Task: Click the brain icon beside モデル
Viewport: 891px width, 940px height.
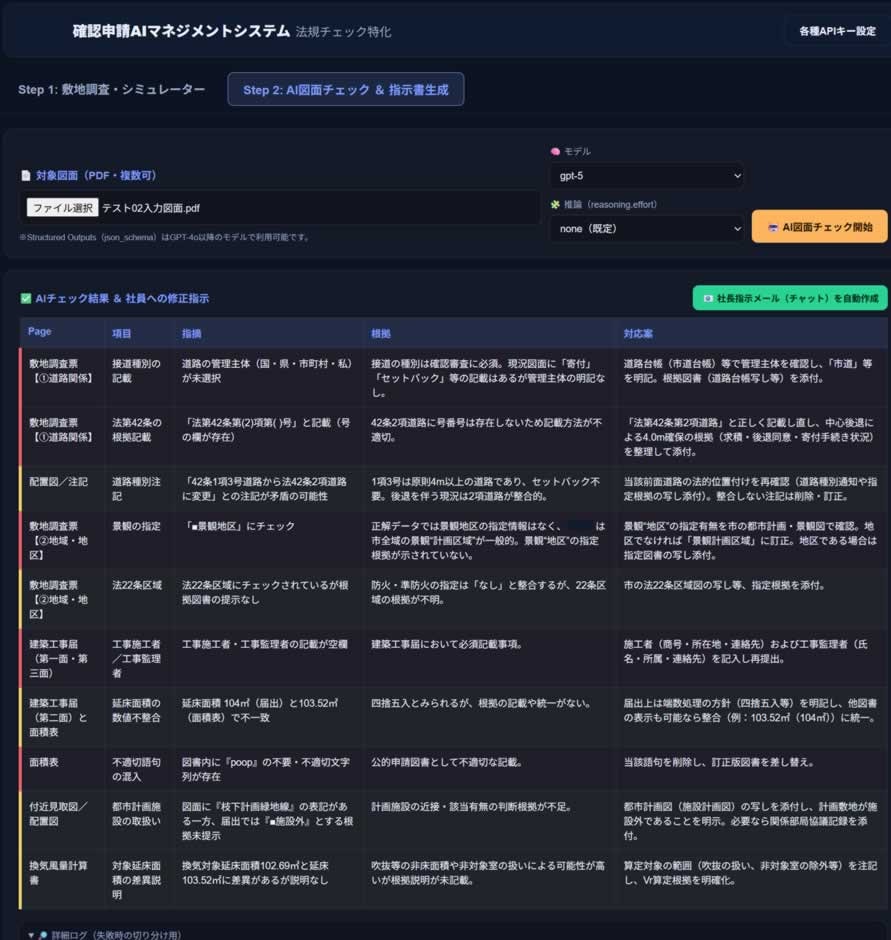Action: click(555, 152)
